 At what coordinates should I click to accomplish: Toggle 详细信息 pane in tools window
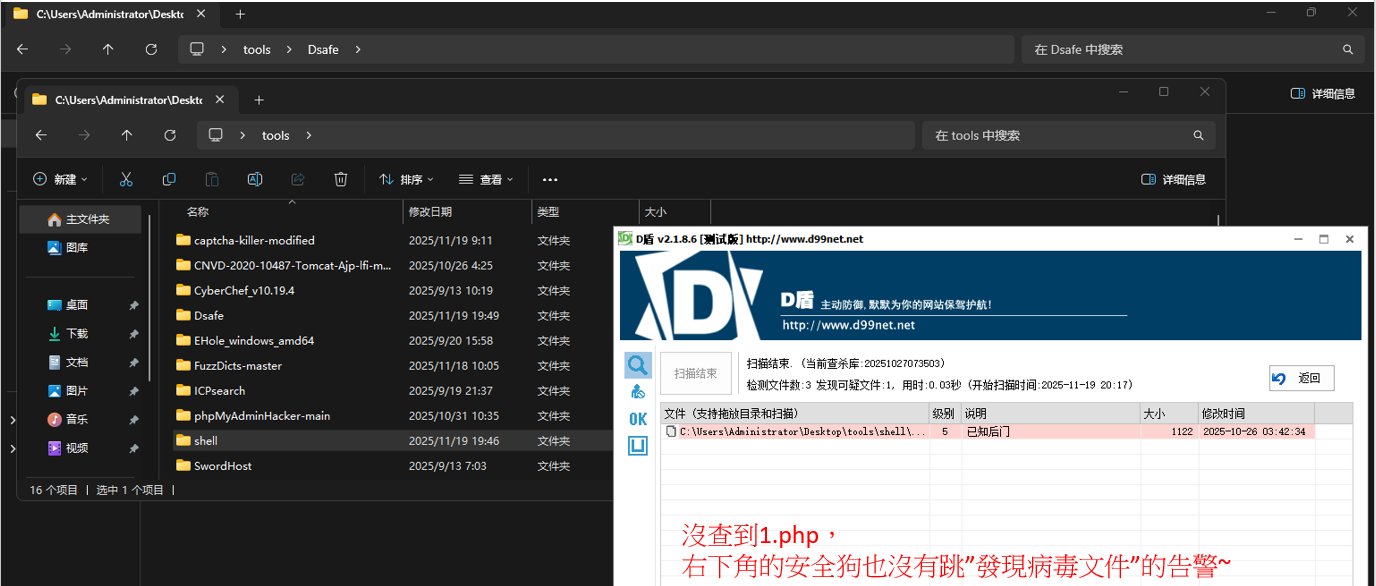tap(1174, 179)
